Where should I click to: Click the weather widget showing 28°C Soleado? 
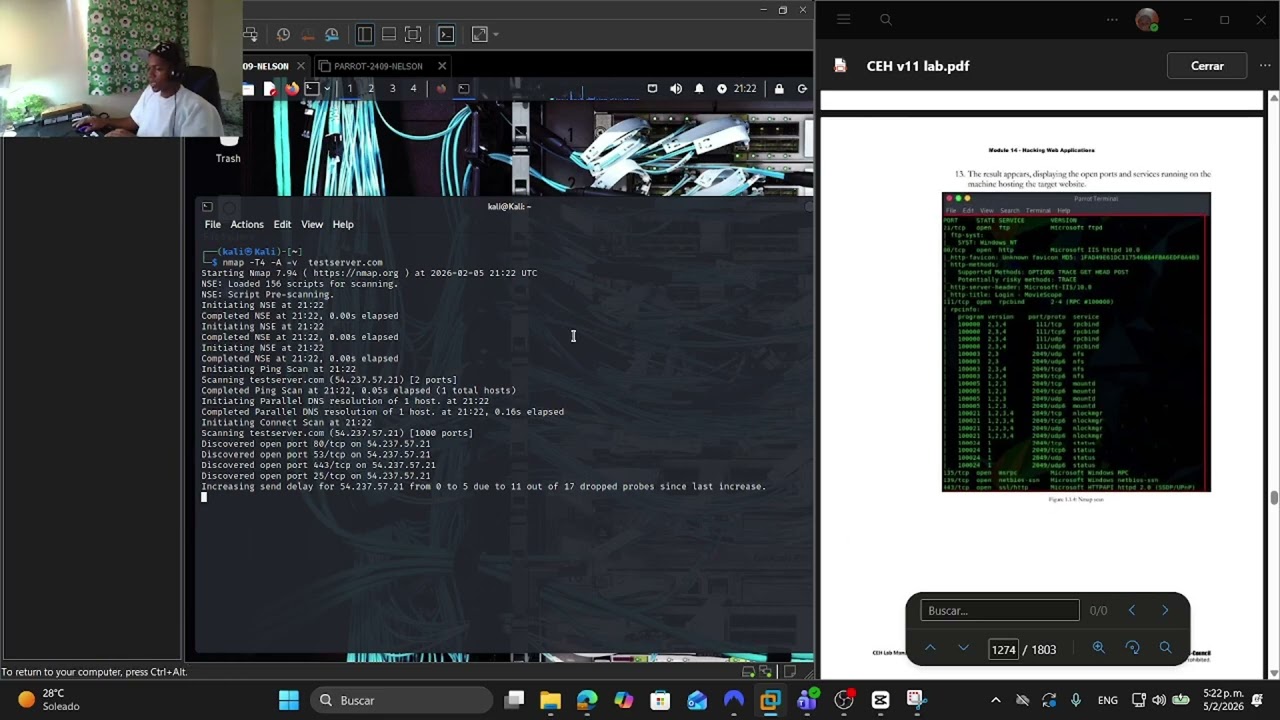[x=50, y=700]
